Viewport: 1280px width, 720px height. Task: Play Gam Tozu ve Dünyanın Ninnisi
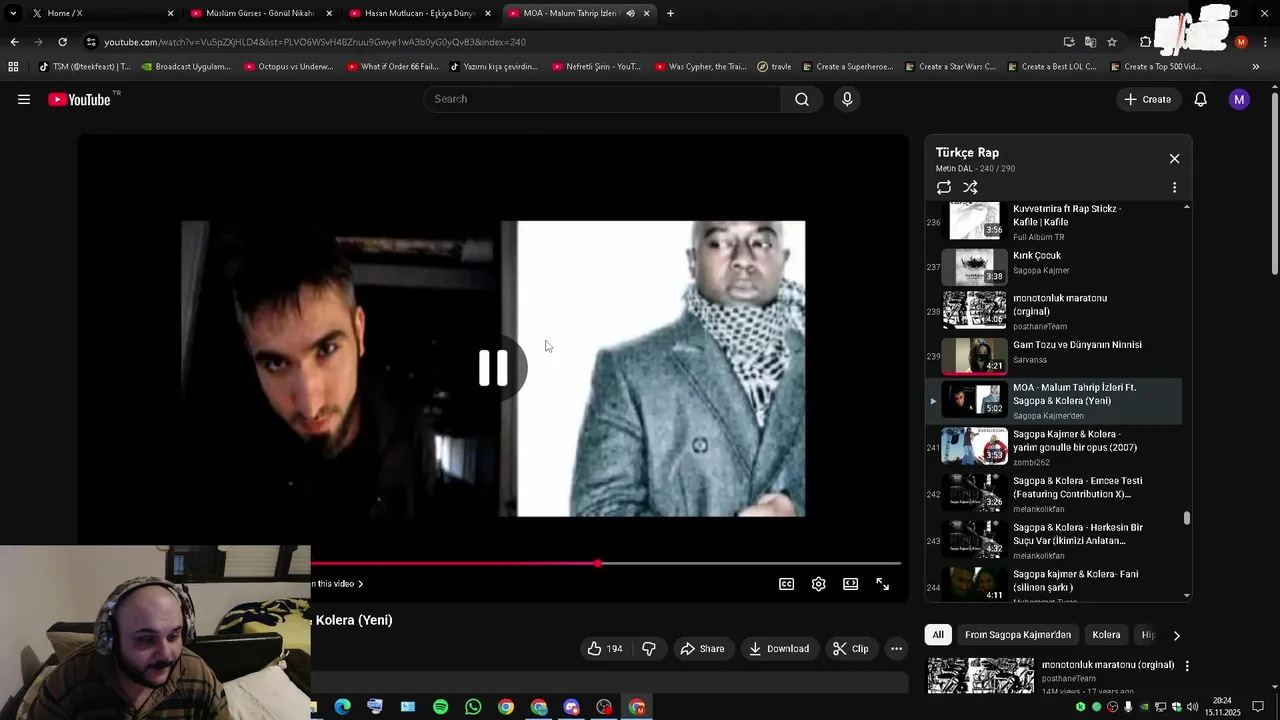pyautogui.click(x=1055, y=355)
